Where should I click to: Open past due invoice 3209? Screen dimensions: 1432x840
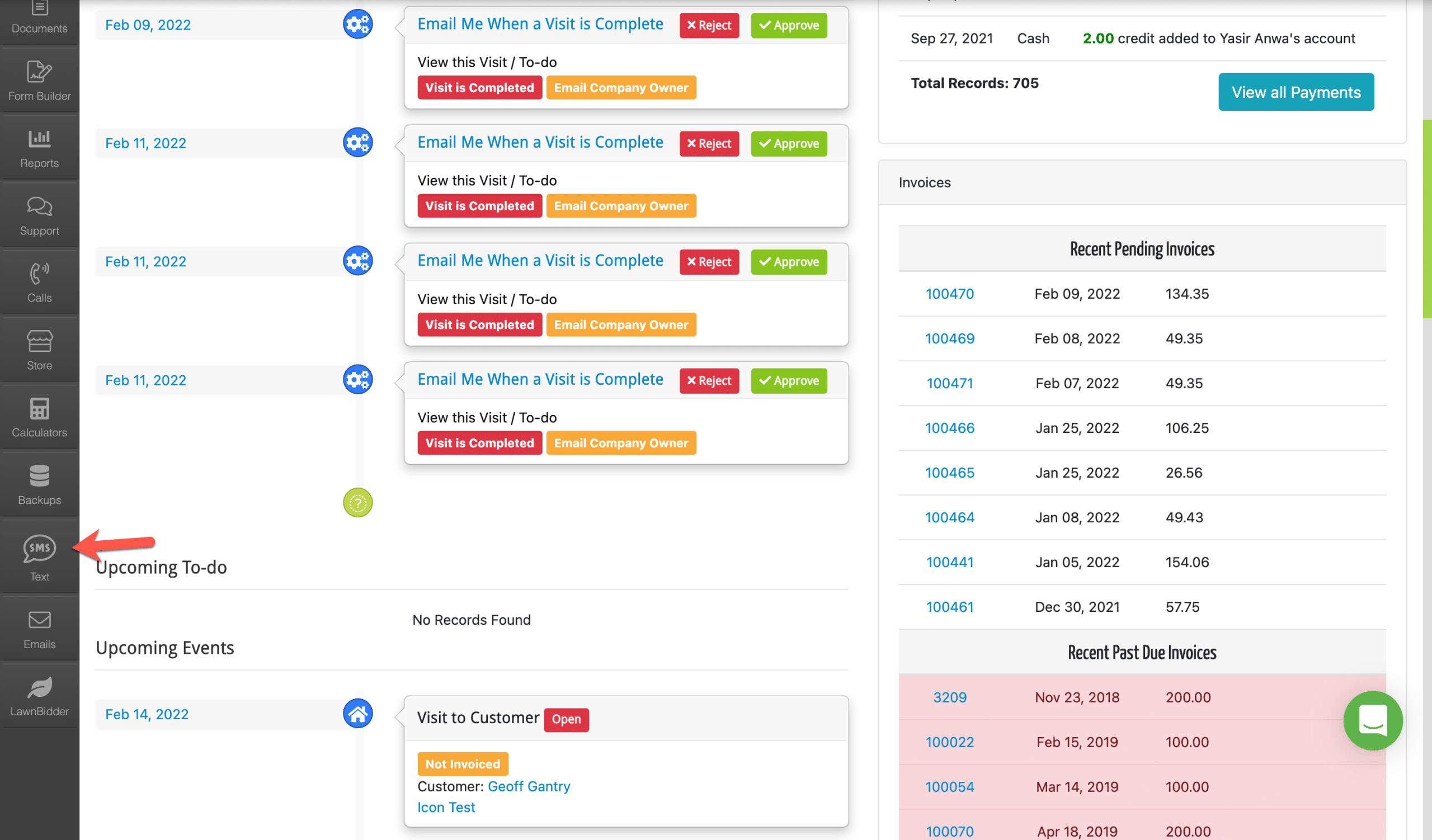point(949,697)
